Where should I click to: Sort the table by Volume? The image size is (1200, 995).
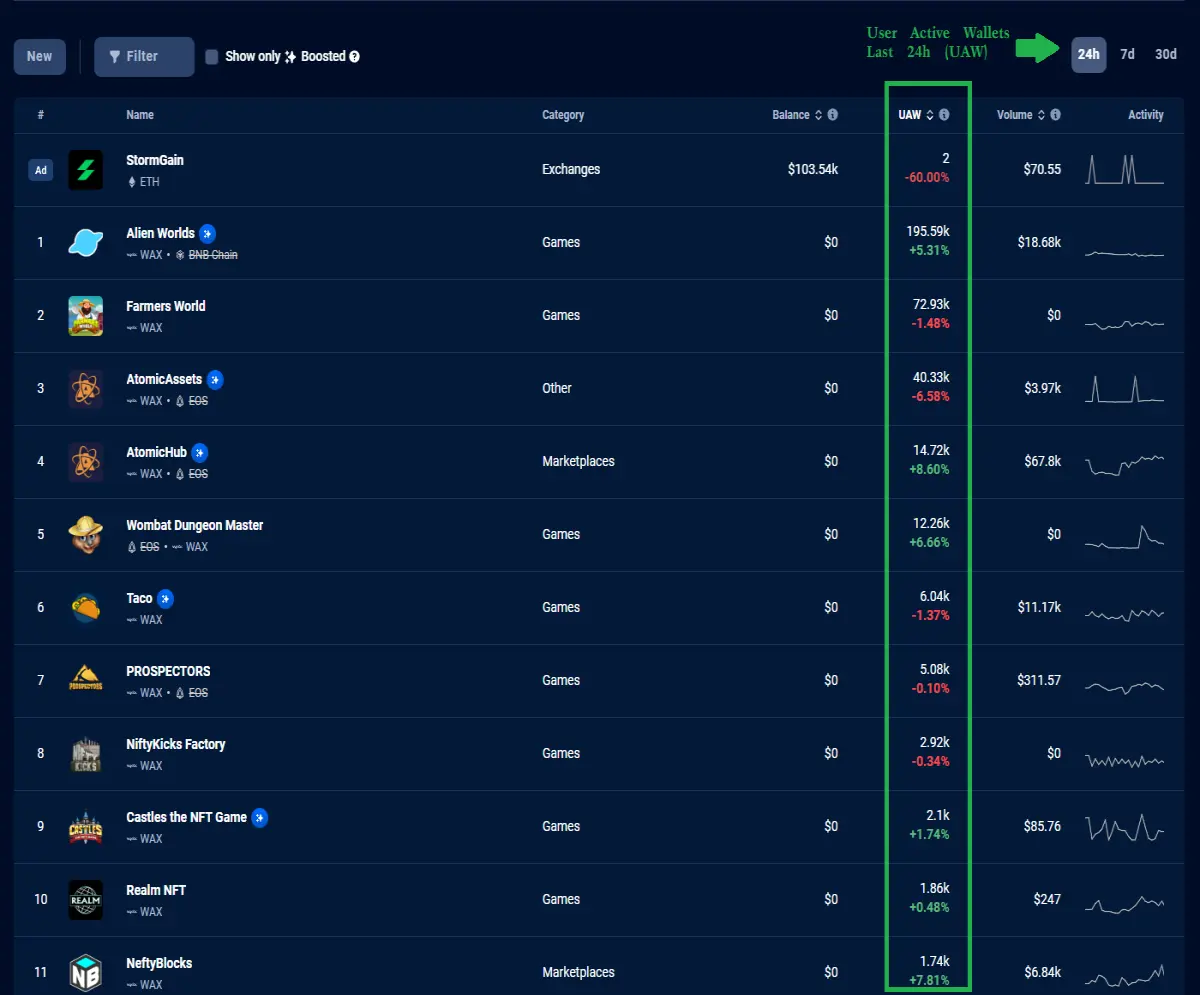click(x=1021, y=115)
